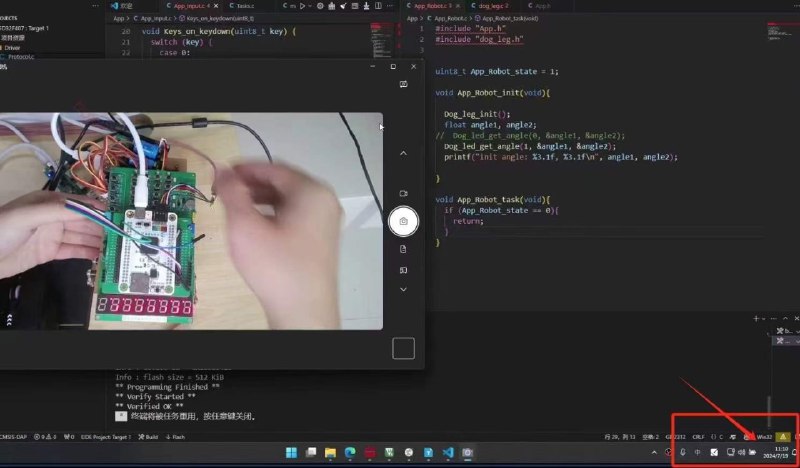
Task: Select document scan mode in camera
Action: 403,248
